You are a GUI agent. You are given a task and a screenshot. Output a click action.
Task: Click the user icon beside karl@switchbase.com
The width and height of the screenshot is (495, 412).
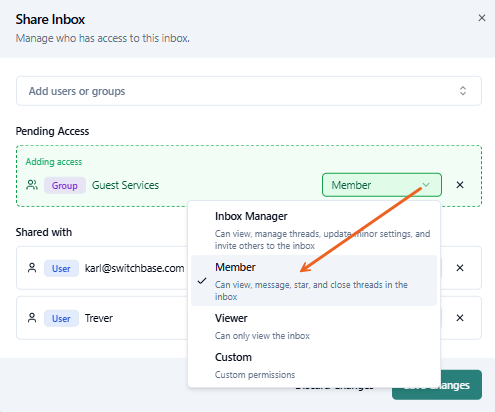pyautogui.click(x=32, y=268)
